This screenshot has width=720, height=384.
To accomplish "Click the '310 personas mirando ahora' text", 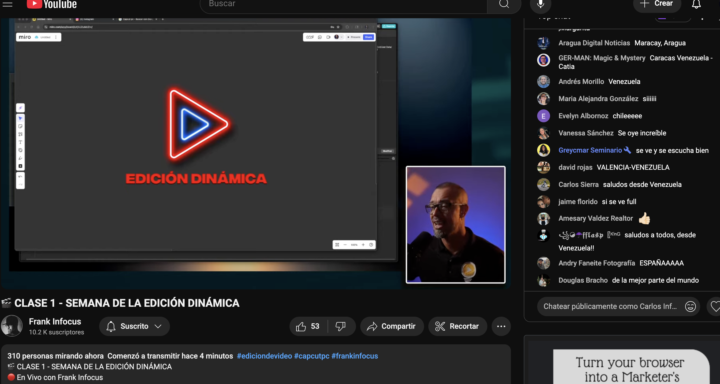I will point(55,356).
